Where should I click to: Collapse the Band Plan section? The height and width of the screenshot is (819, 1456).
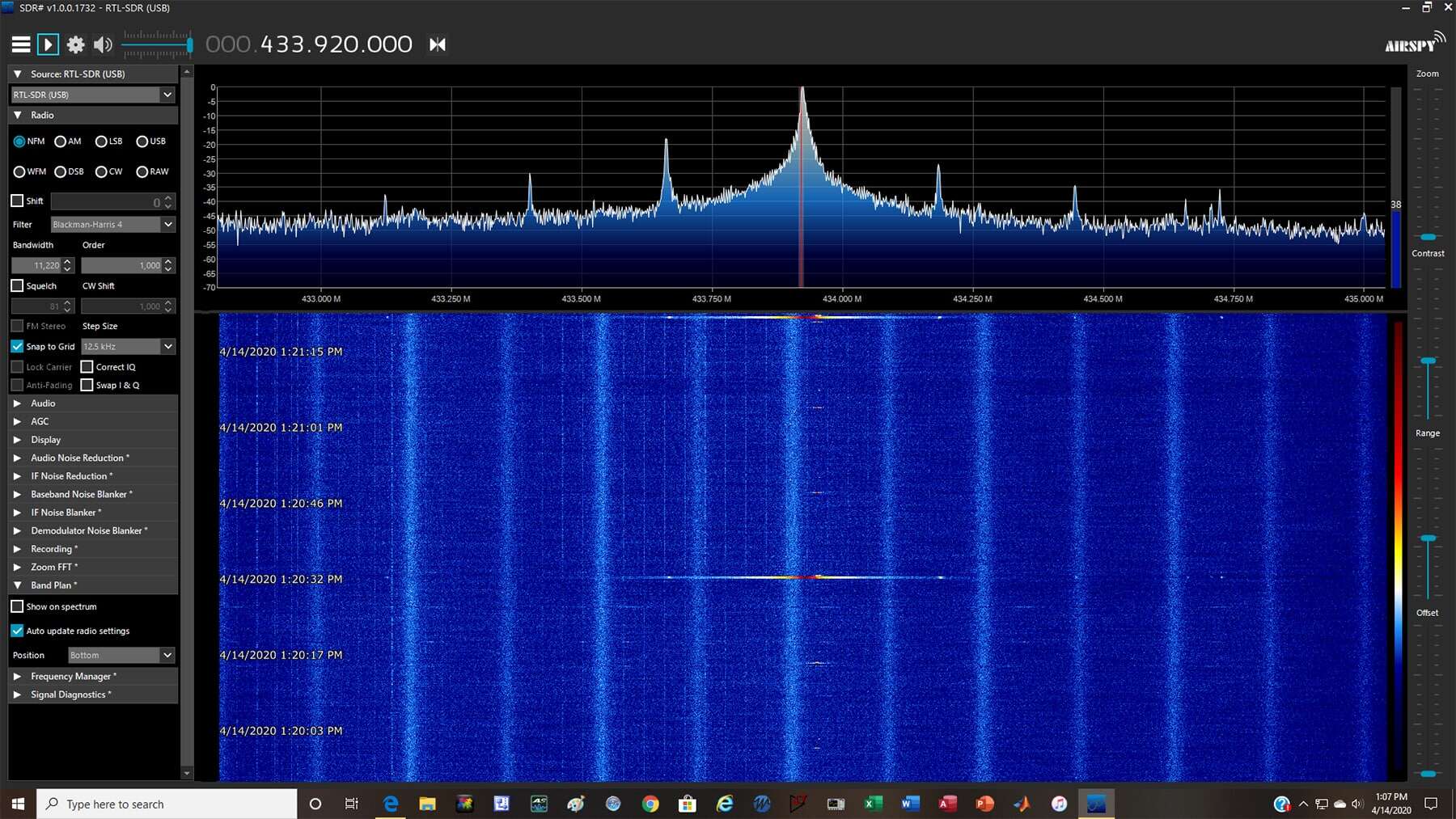18,585
